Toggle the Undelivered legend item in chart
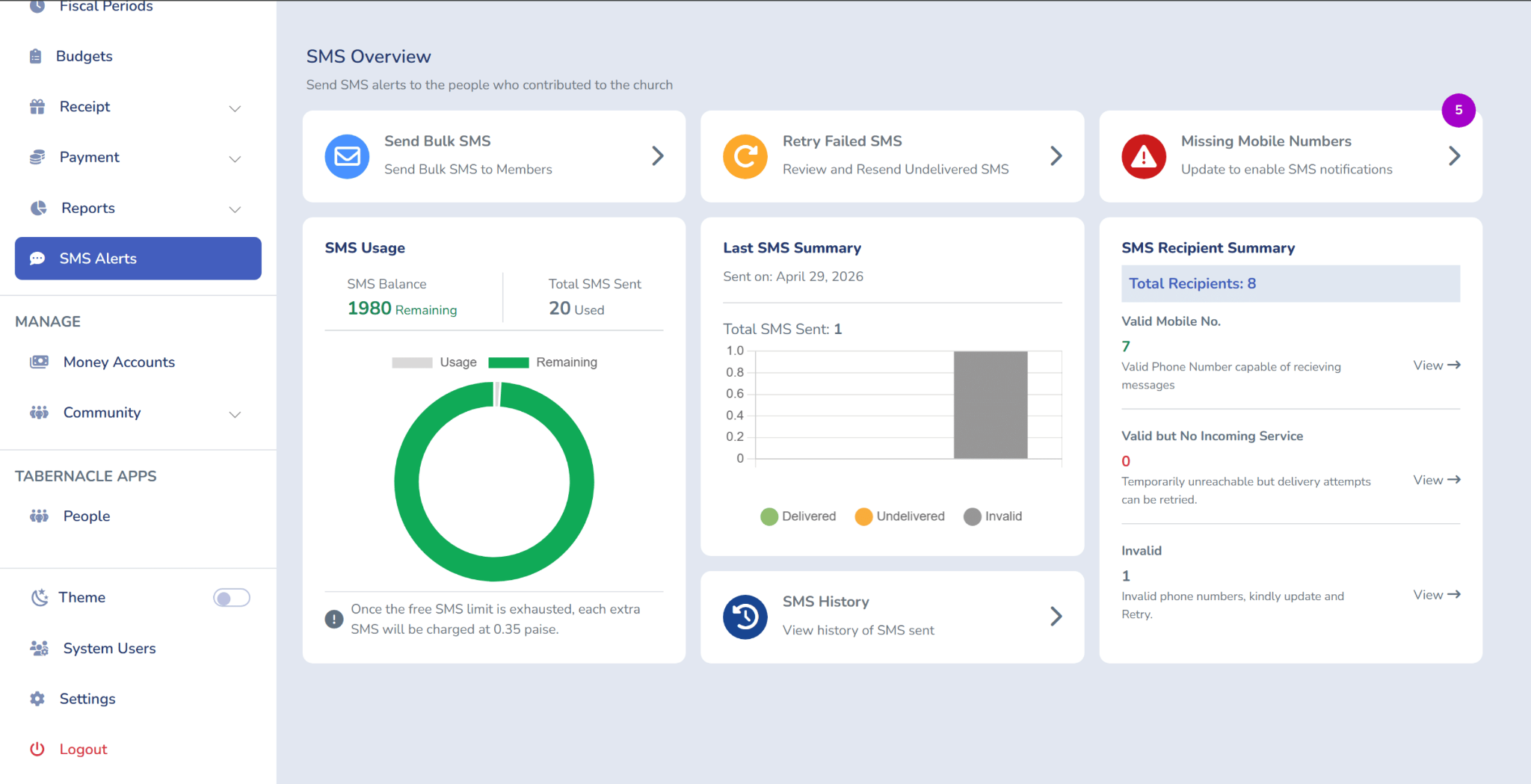This screenshot has width=1531, height=784. pyautogui.click(x=899, y=516)
